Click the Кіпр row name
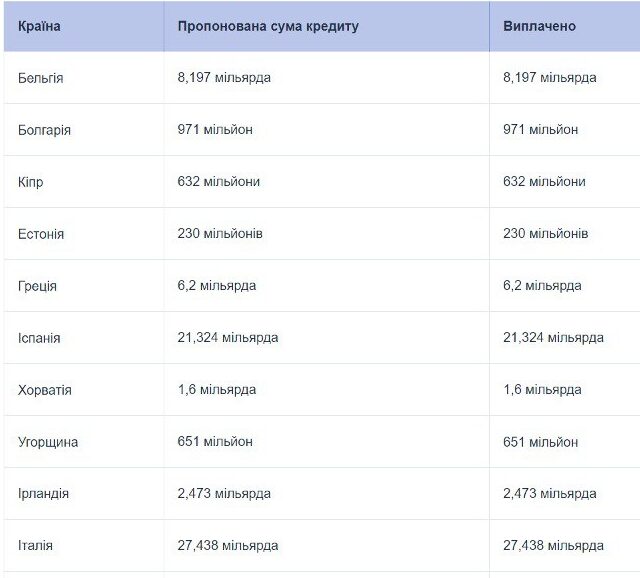The image size is (640, 578). pos(30,182)
